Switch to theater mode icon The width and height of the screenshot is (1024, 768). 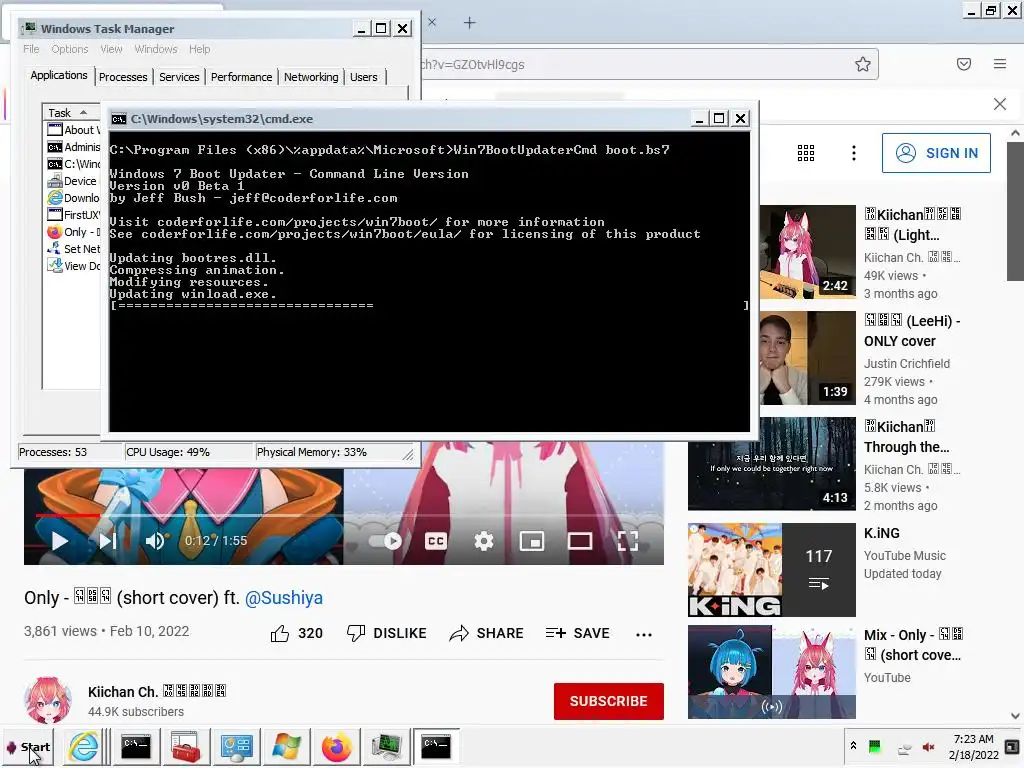(x=580, y=541)
